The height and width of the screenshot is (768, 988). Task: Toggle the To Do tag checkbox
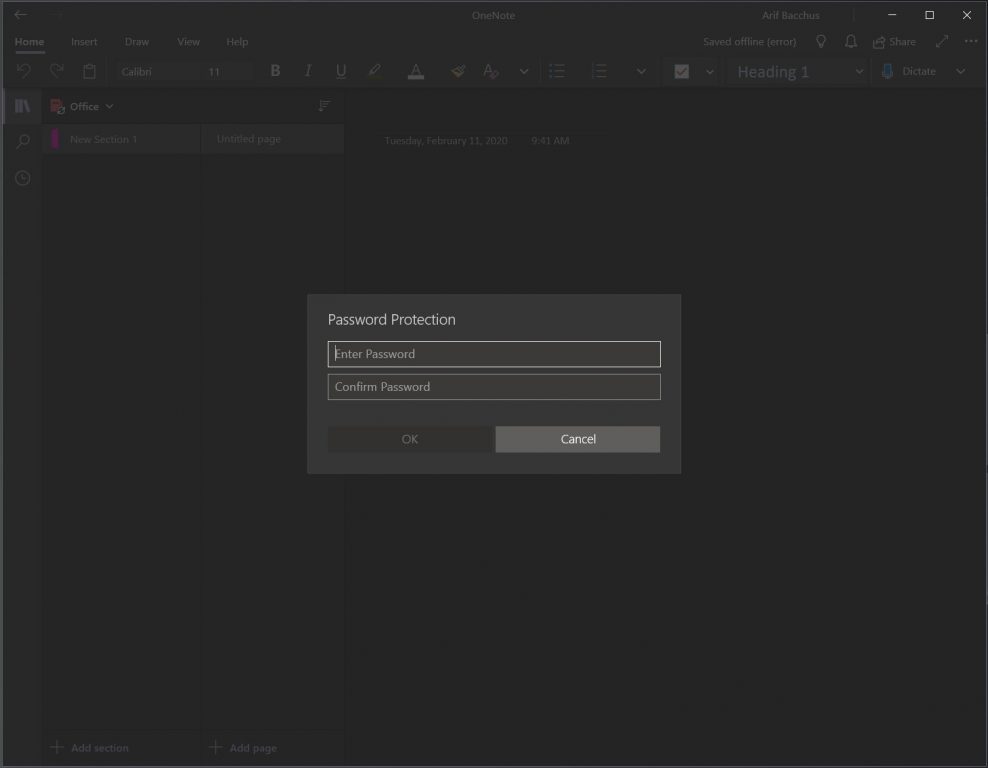click(x=681, y=71)
